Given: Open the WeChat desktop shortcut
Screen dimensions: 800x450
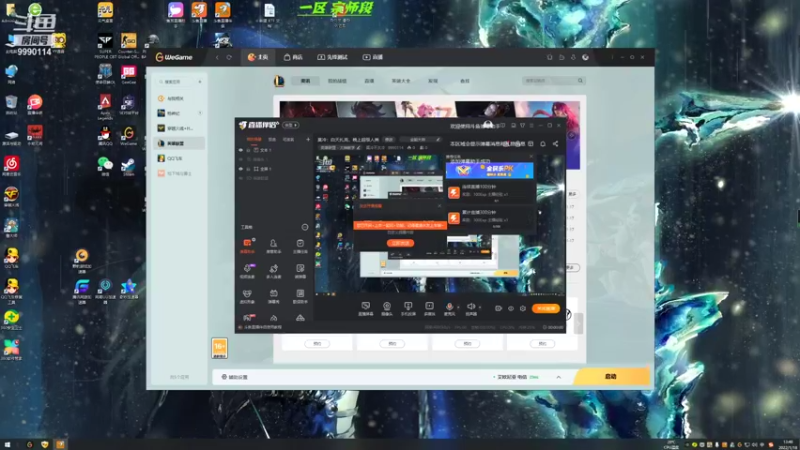Looking at the screenshot, I should [105, 166].
